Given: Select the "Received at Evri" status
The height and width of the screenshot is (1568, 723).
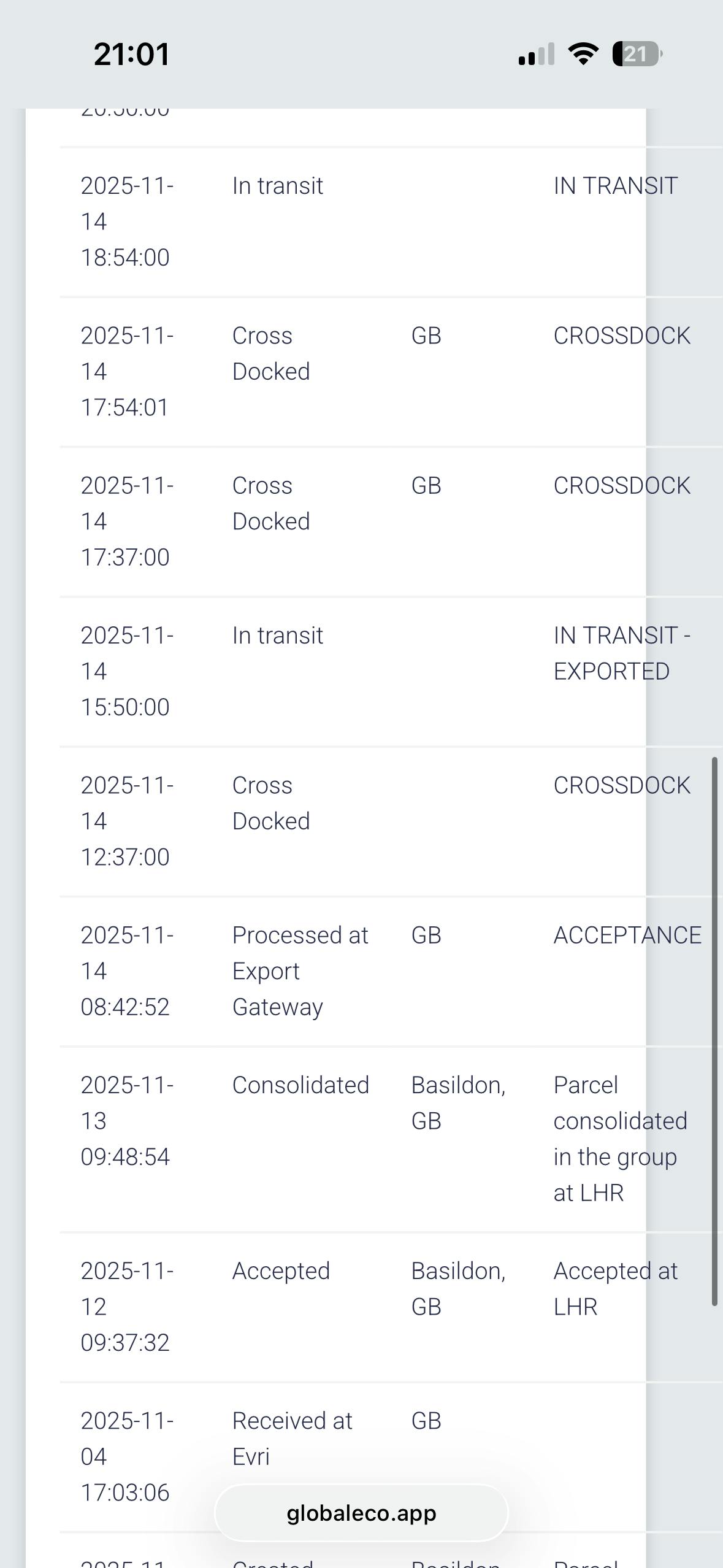Looking at the screenshot, I should [x=292, y=1439].
